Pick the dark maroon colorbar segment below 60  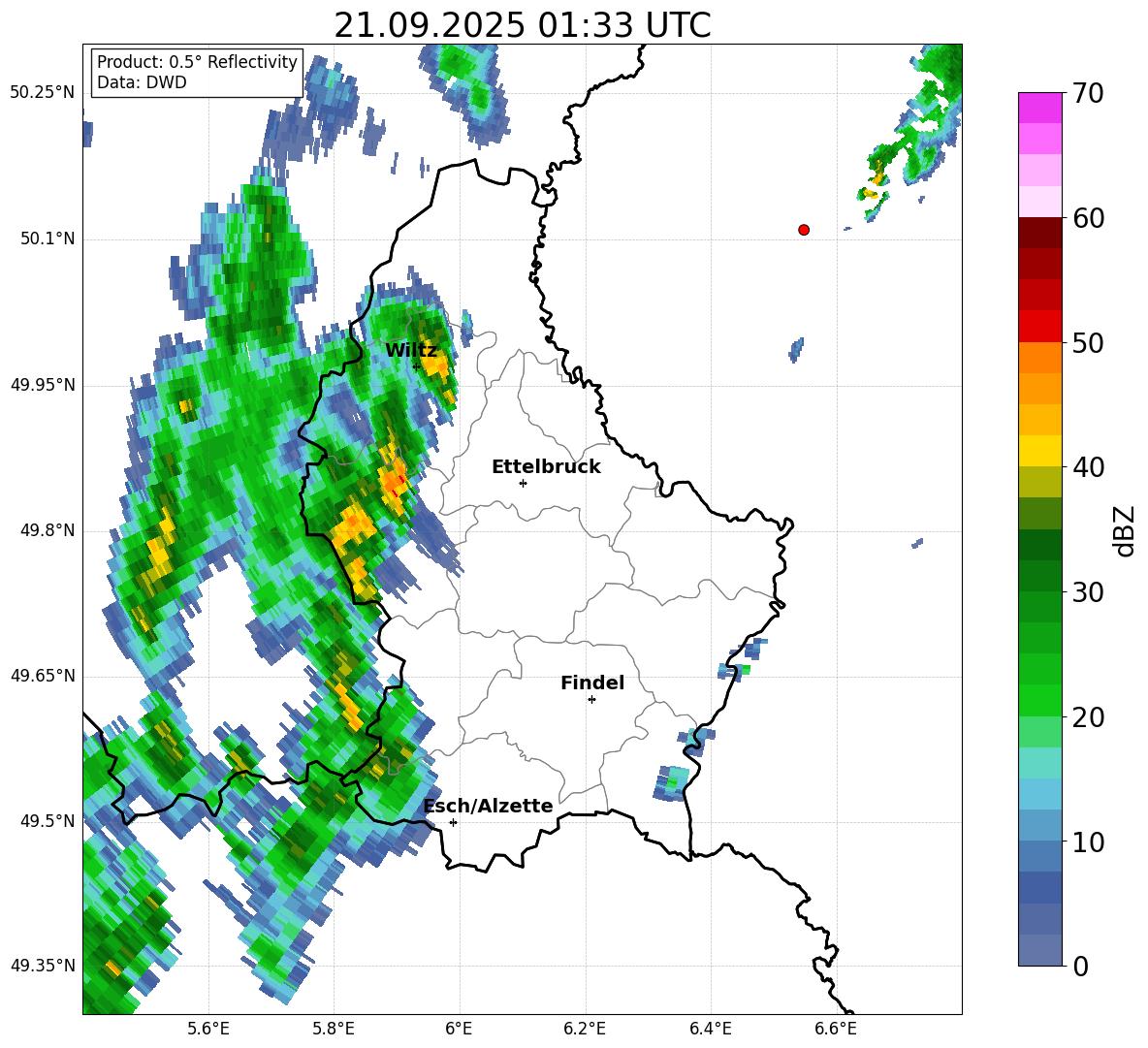tap(1039, 232)
